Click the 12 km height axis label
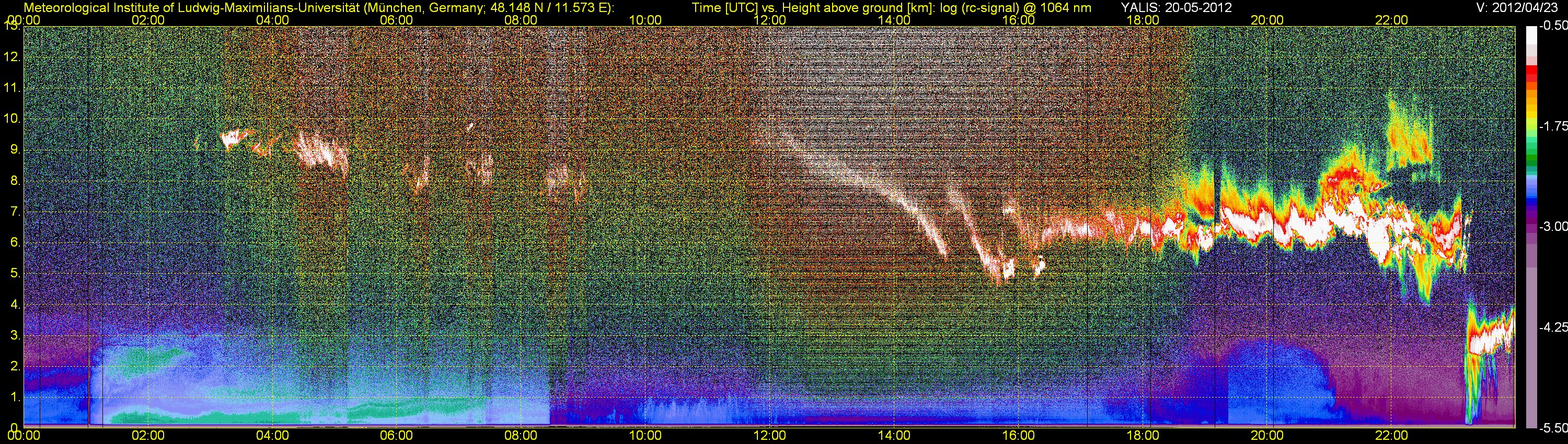 pyautogui.click(x=12, y=57)
